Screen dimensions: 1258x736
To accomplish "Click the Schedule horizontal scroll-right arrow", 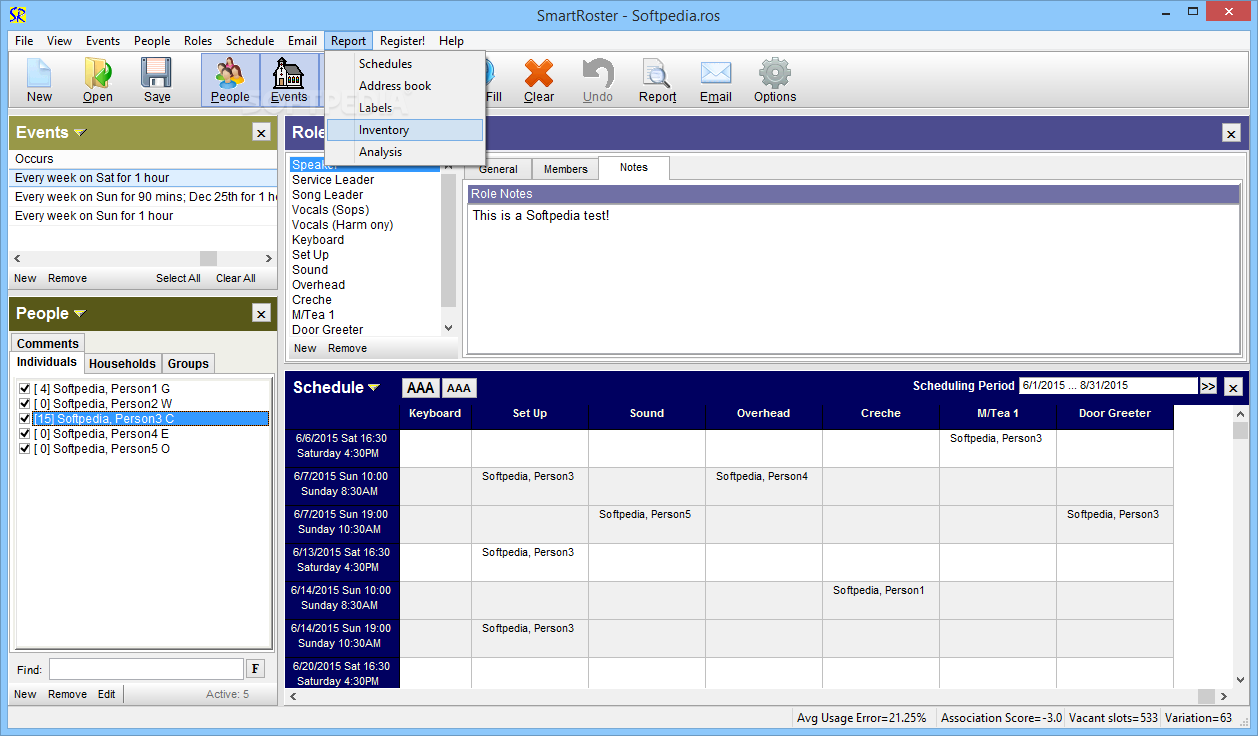I will point(1225,696).
